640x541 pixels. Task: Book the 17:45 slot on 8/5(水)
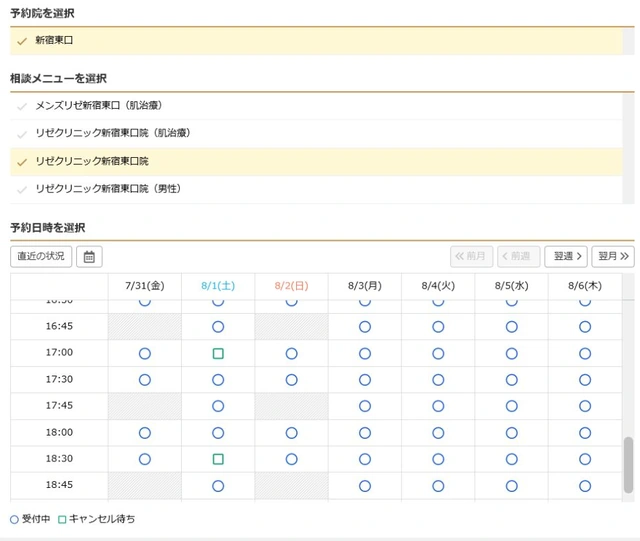click(511, 406)
